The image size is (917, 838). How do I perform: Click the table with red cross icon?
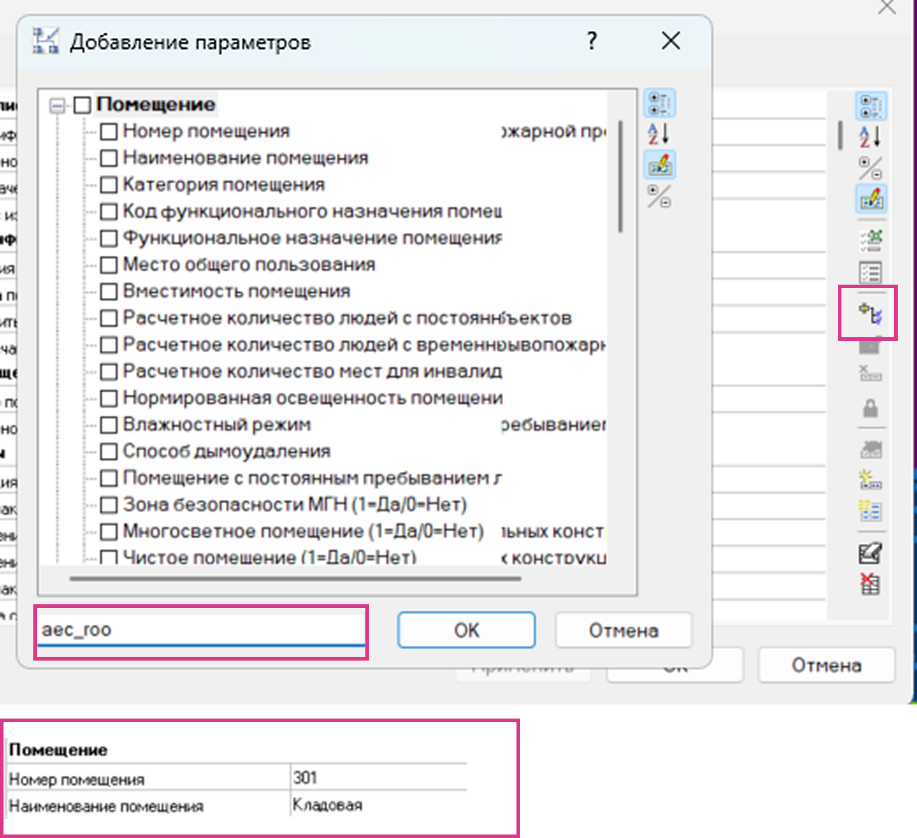[x=870, y=584]
